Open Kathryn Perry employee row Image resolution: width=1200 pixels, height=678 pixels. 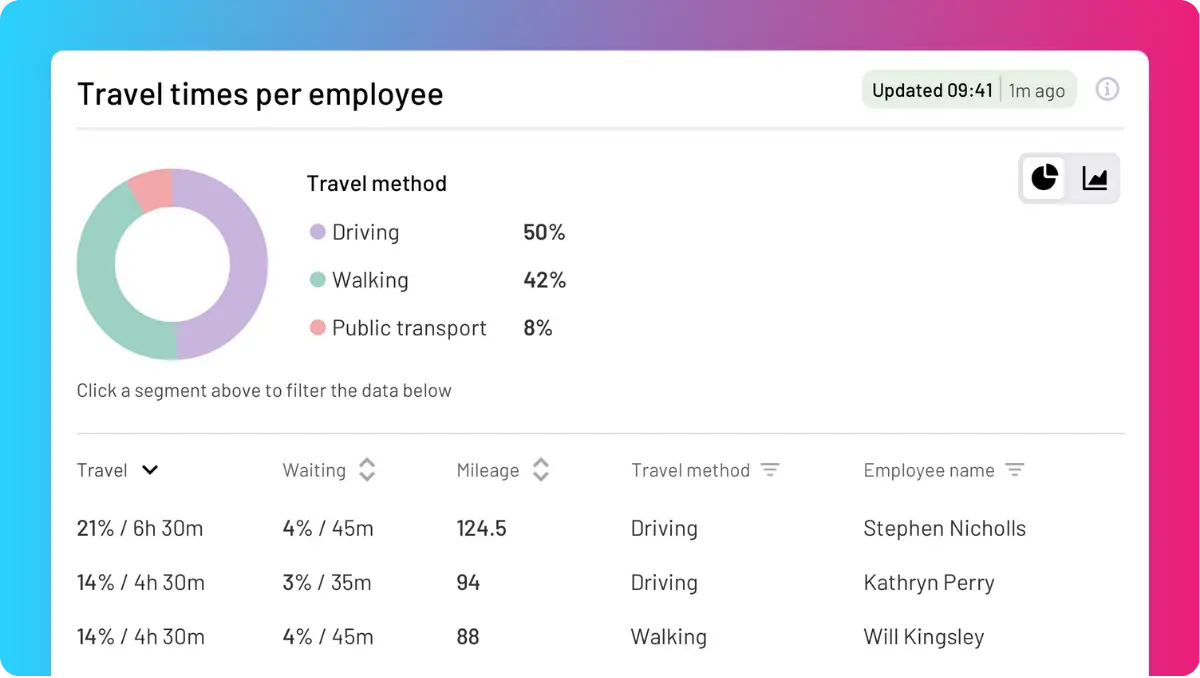coord(600,583)
